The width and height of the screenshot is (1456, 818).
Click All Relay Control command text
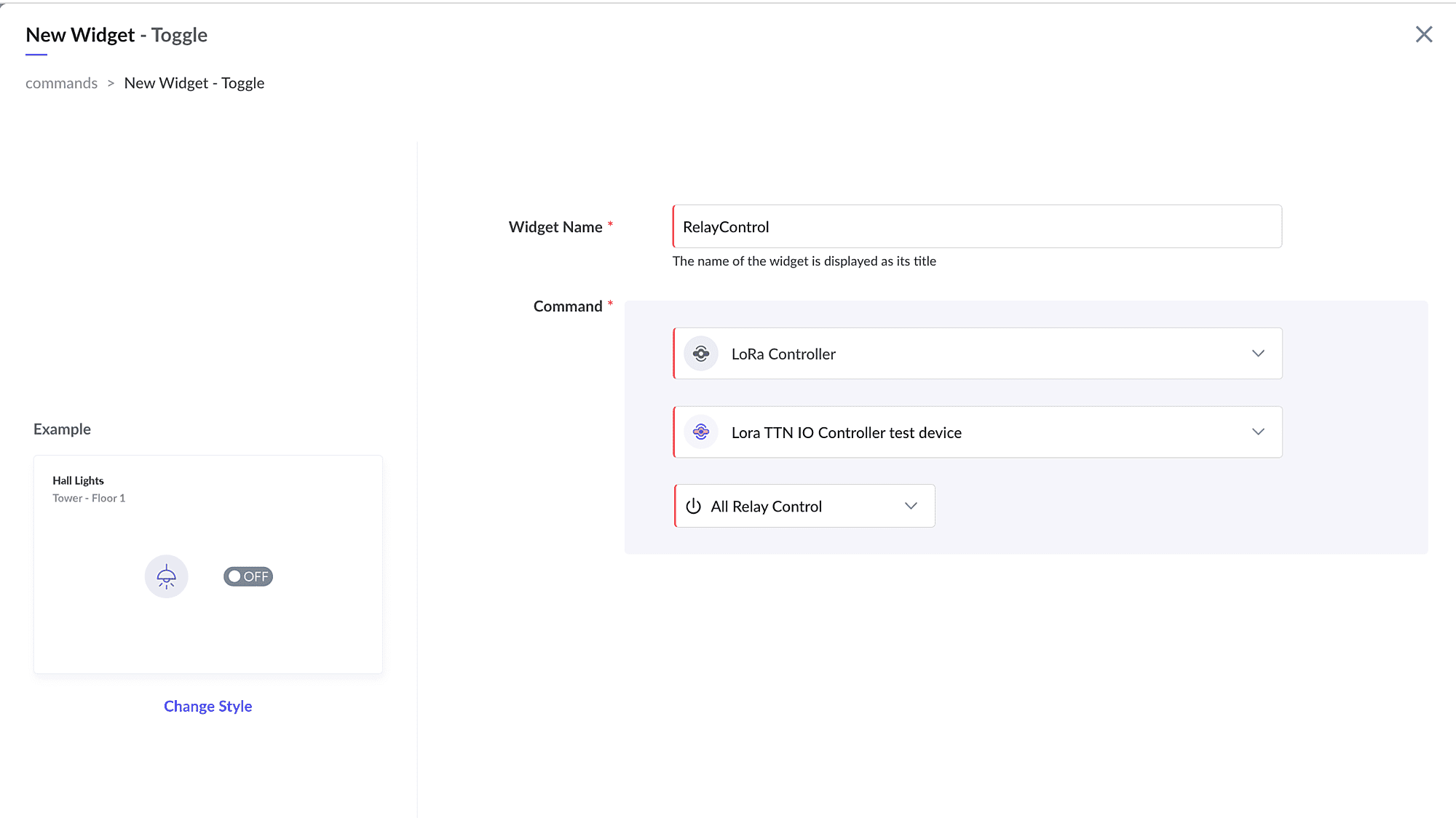(766, 507)
